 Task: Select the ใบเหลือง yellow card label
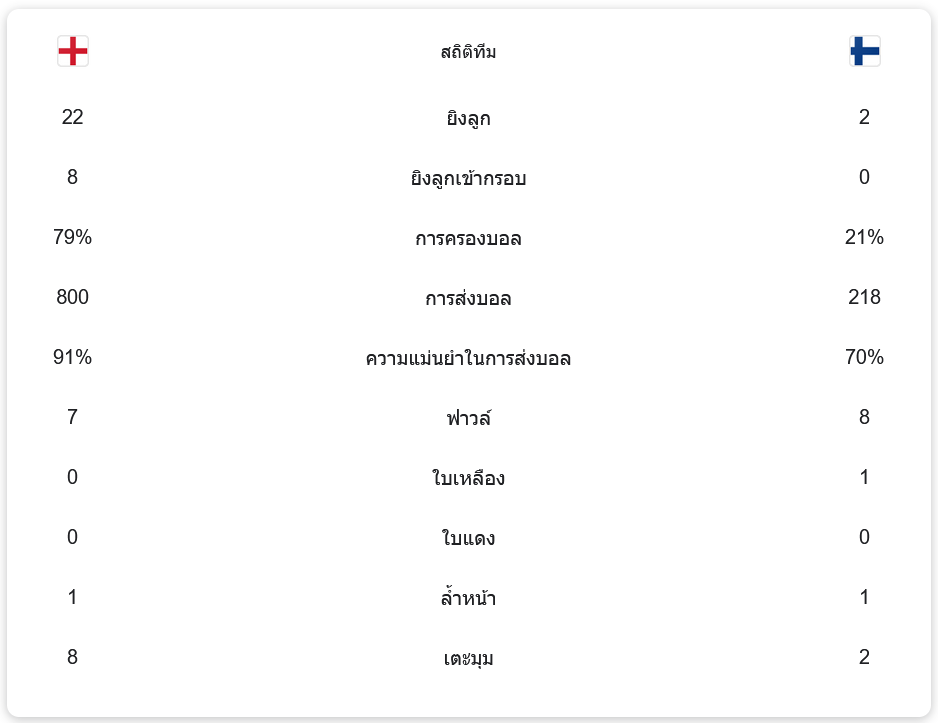tap(468, 477)
